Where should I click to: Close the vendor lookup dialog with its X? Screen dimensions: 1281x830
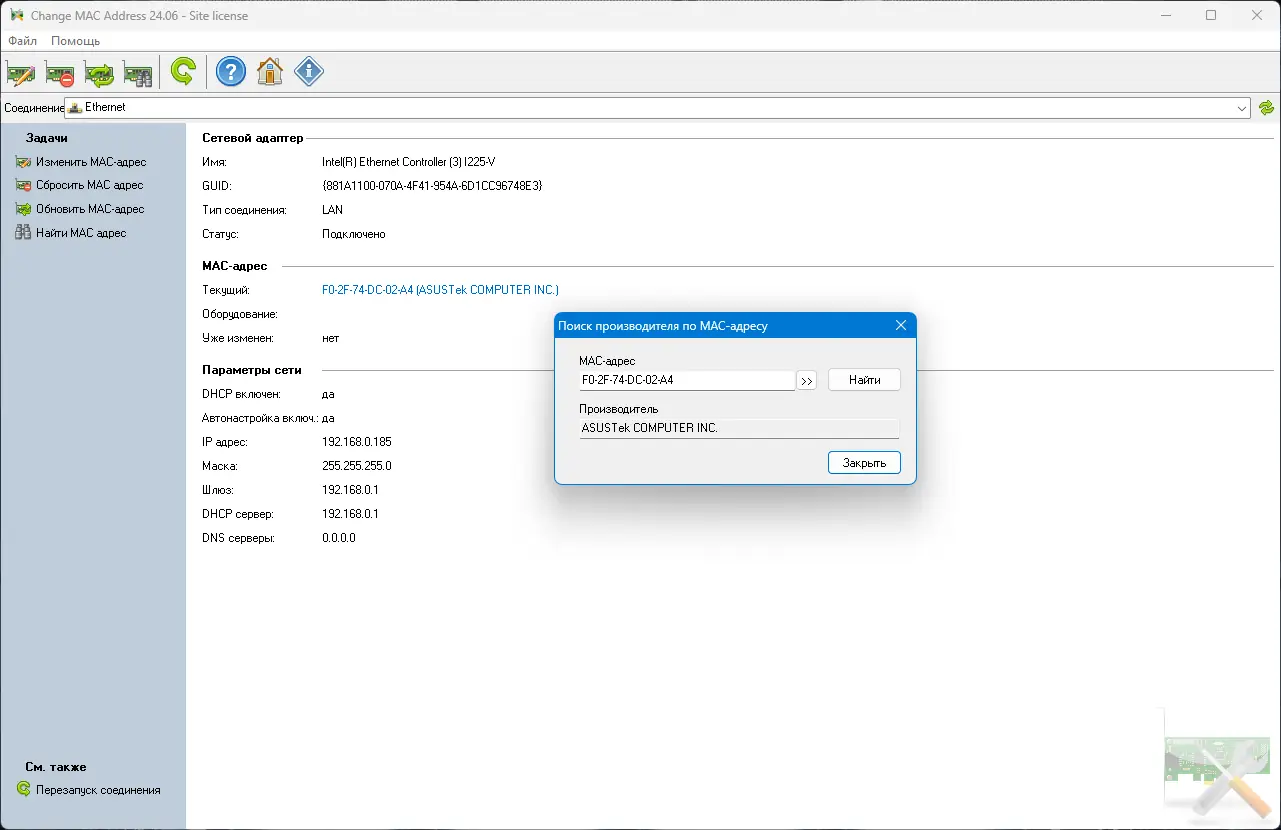tap(900, 326)
